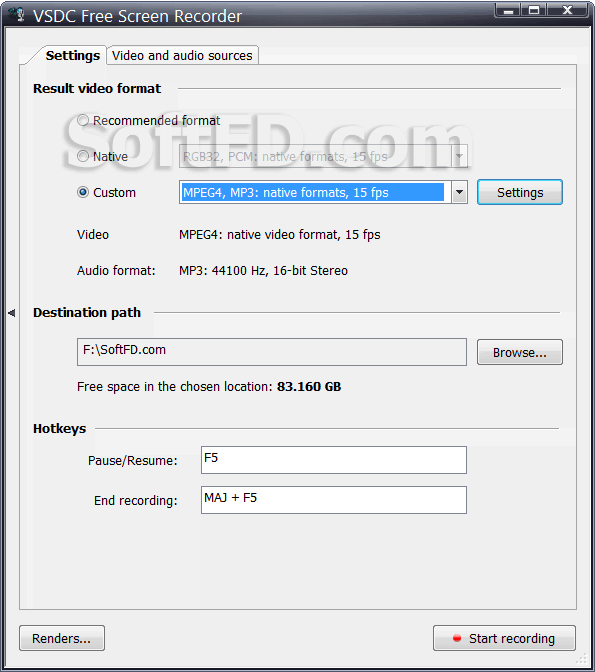Select the Native format radio button
Viewport: 595px width, 672px height.
83,156
